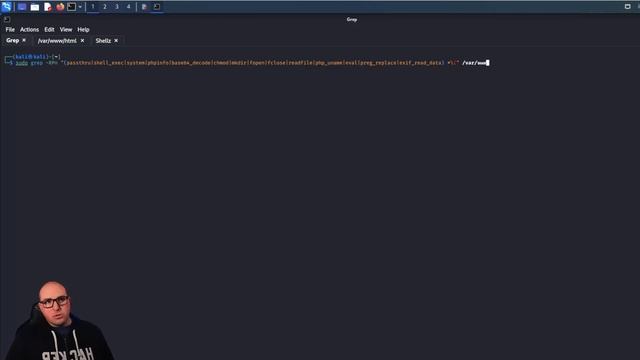
Task: Switch to workspace 2
Action: (105, 7)
